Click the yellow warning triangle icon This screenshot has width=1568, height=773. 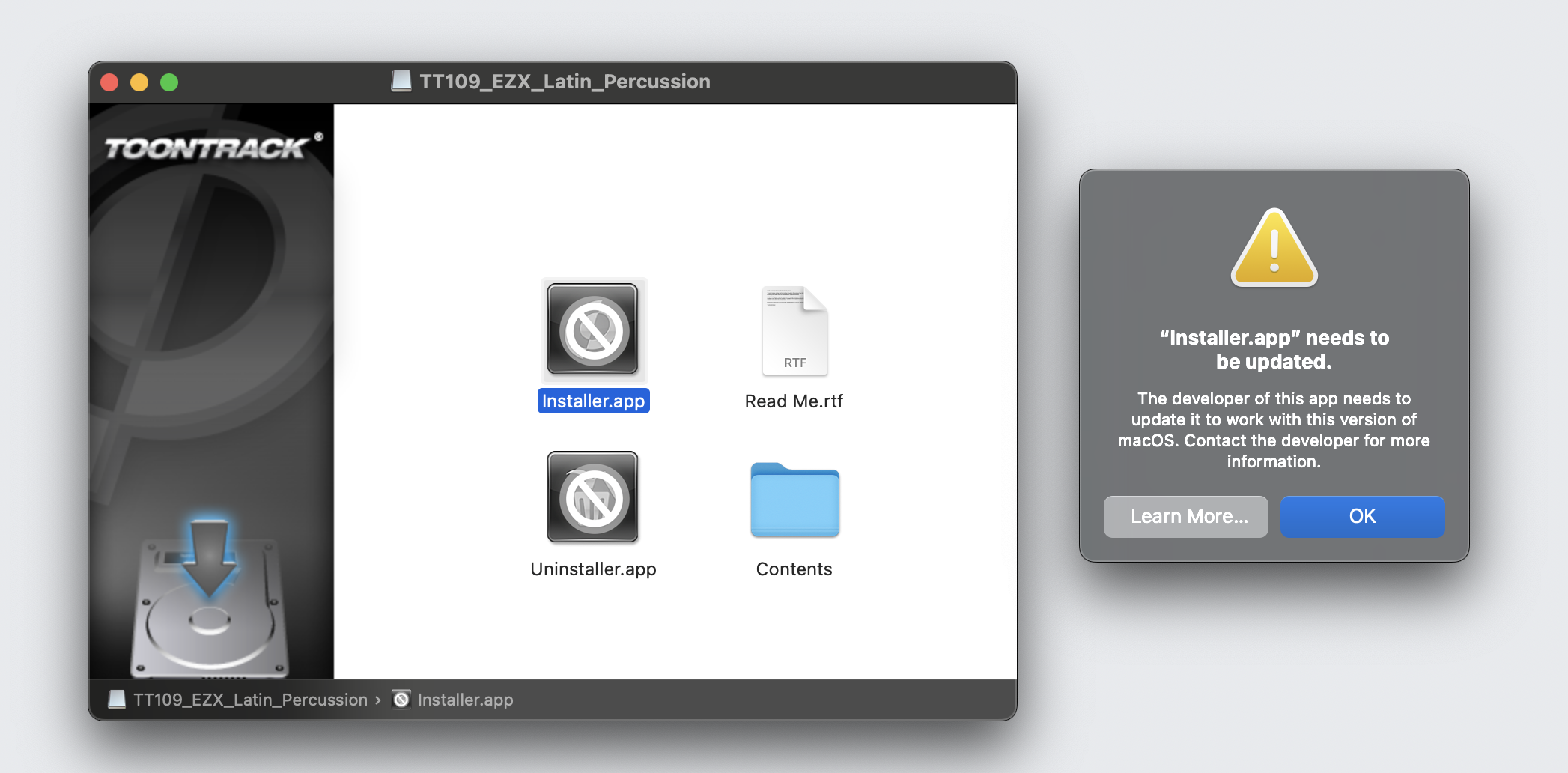1274,249
